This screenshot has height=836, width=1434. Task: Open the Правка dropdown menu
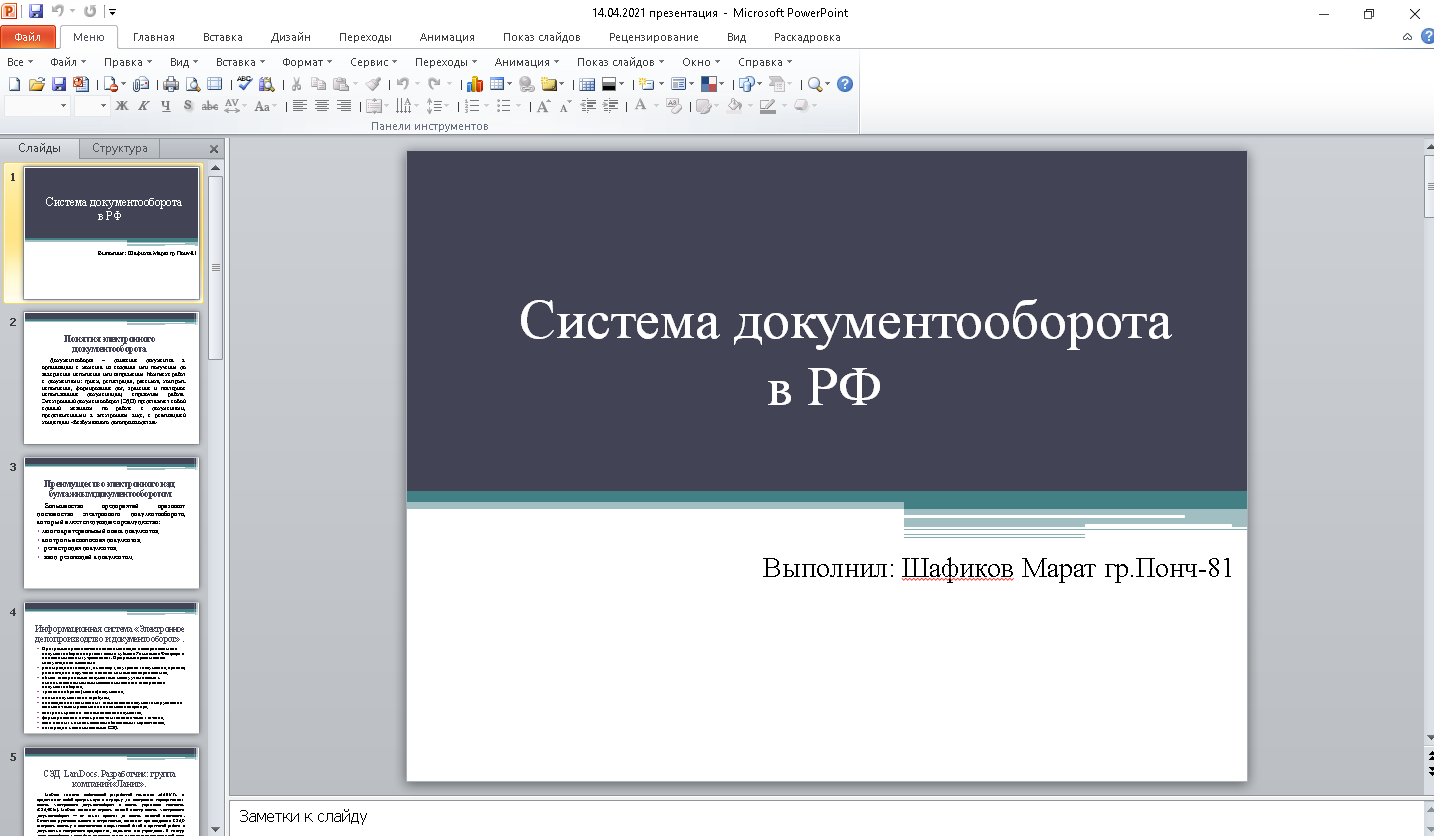point(128,62)
